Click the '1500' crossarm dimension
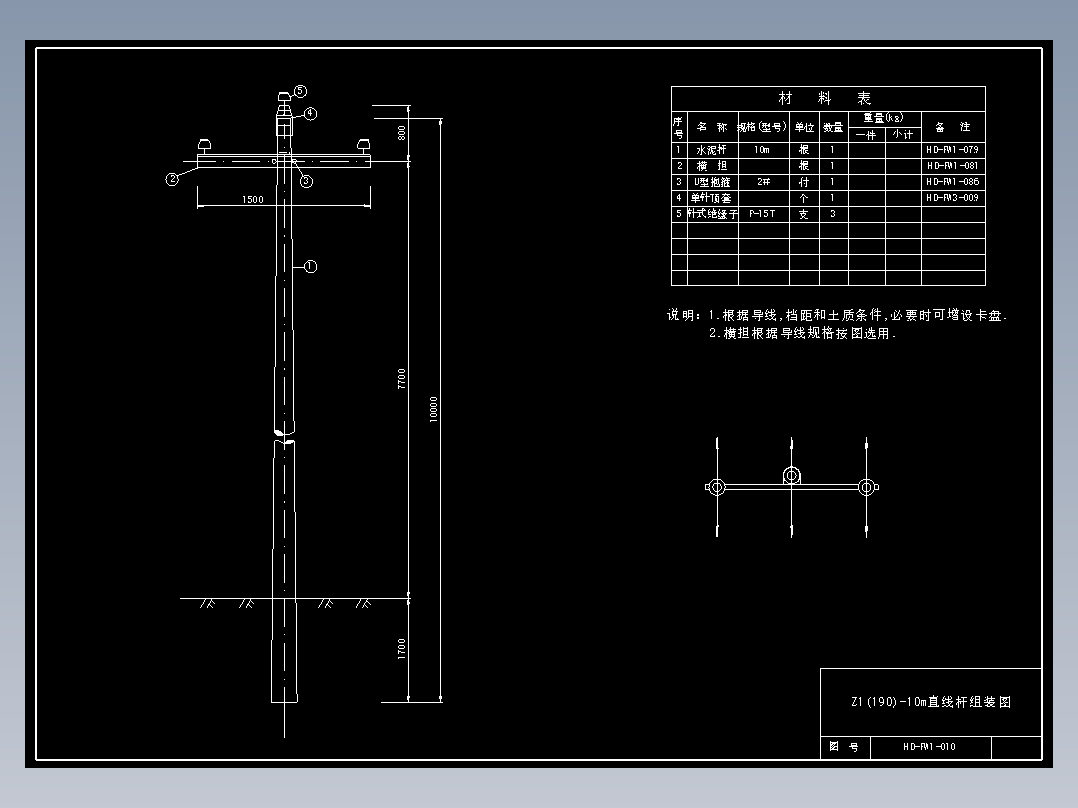The height and width of the screenshot is (808, 1078). pyautogui.click(x=253, y=199)
